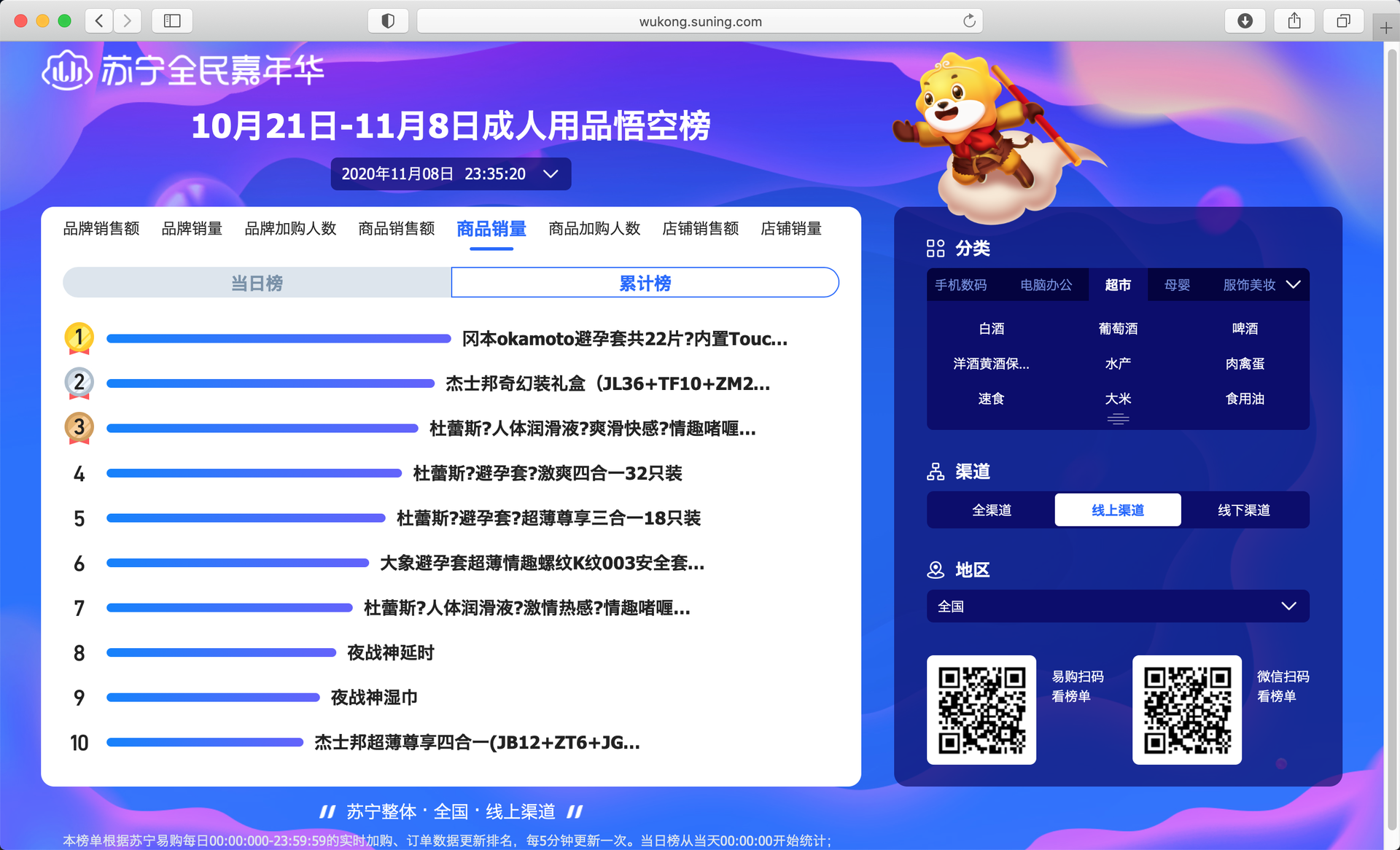1400x850 pixels.
Task: Select the 食用油 subcategory
Action: click(x=1245, y=399)
